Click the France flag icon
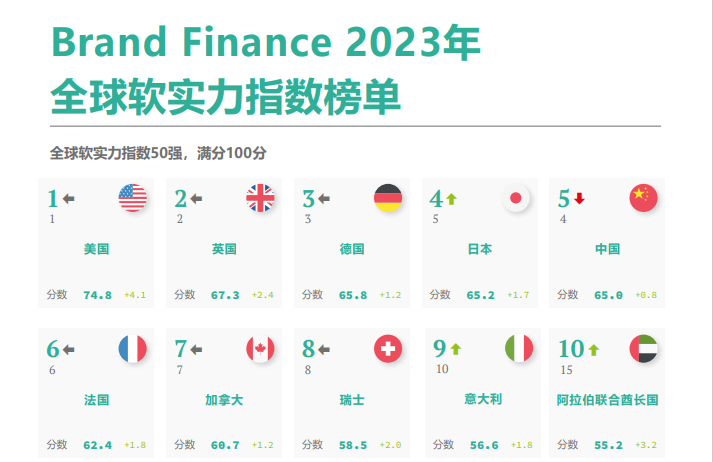 (133, 349)
